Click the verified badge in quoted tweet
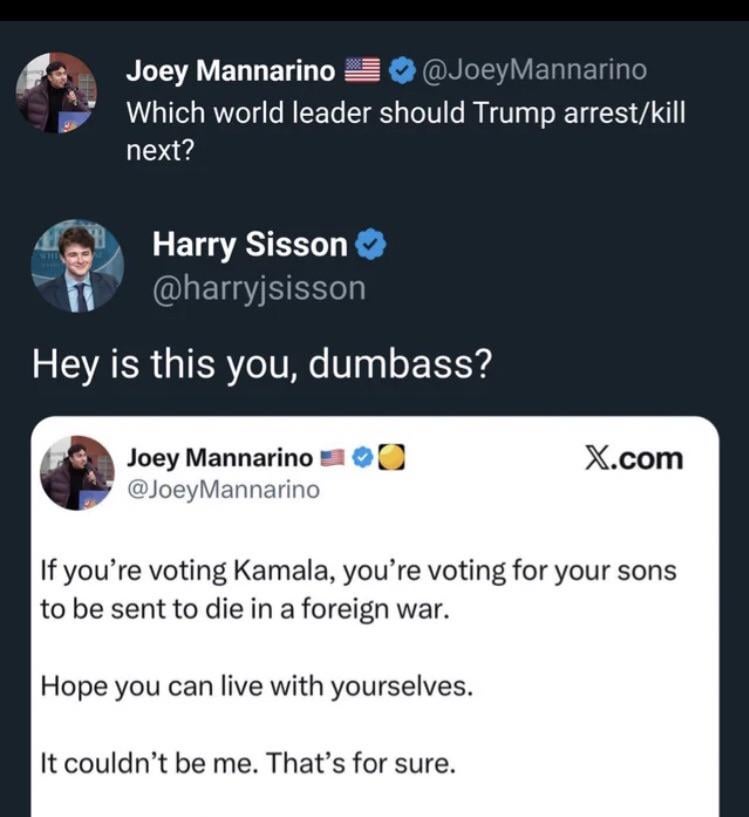Viewport: 749px width, 817px height. click(x=364, y=458)
